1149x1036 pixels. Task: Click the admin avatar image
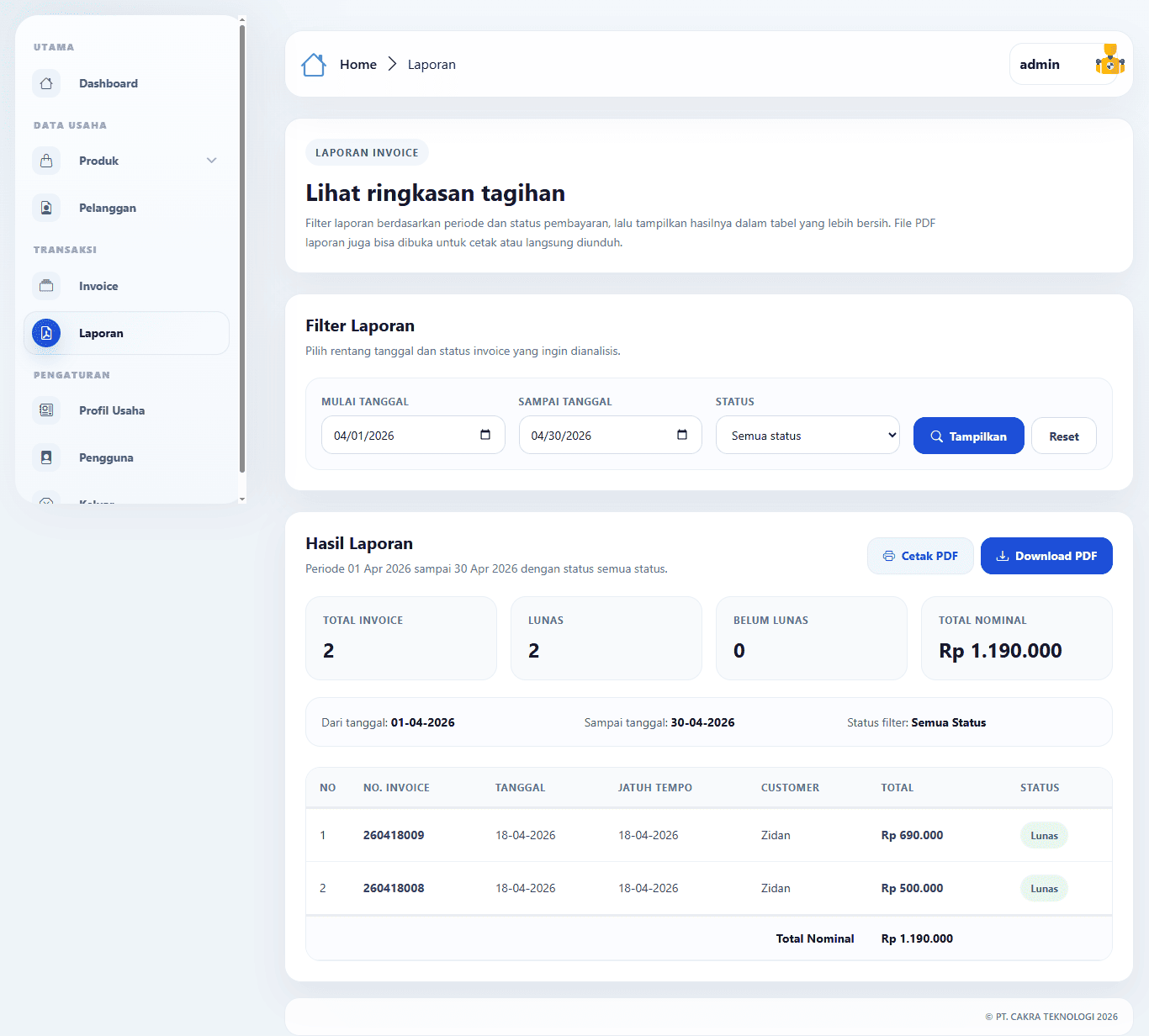pos(1109,61)
